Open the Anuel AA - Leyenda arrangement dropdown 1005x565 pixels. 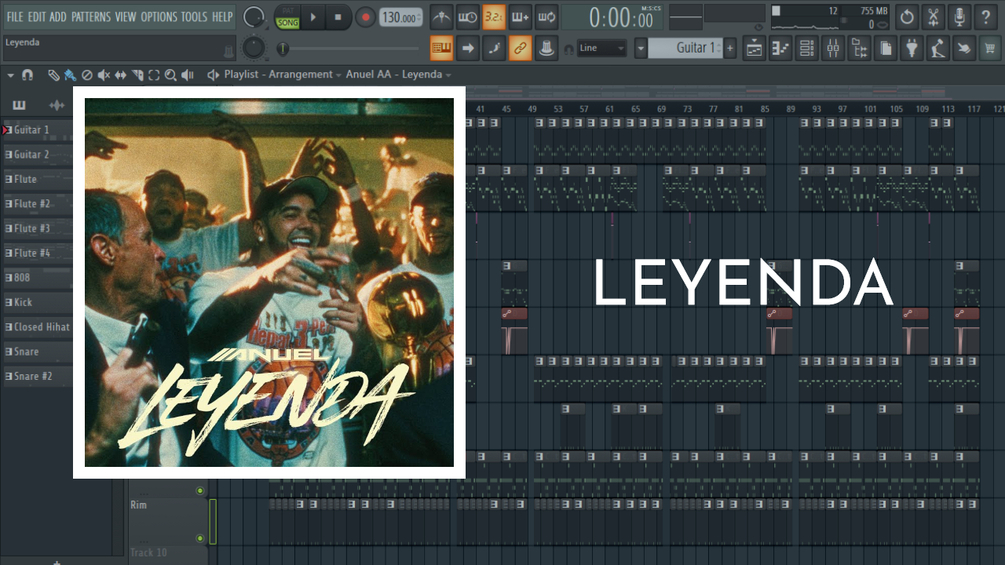398,74
